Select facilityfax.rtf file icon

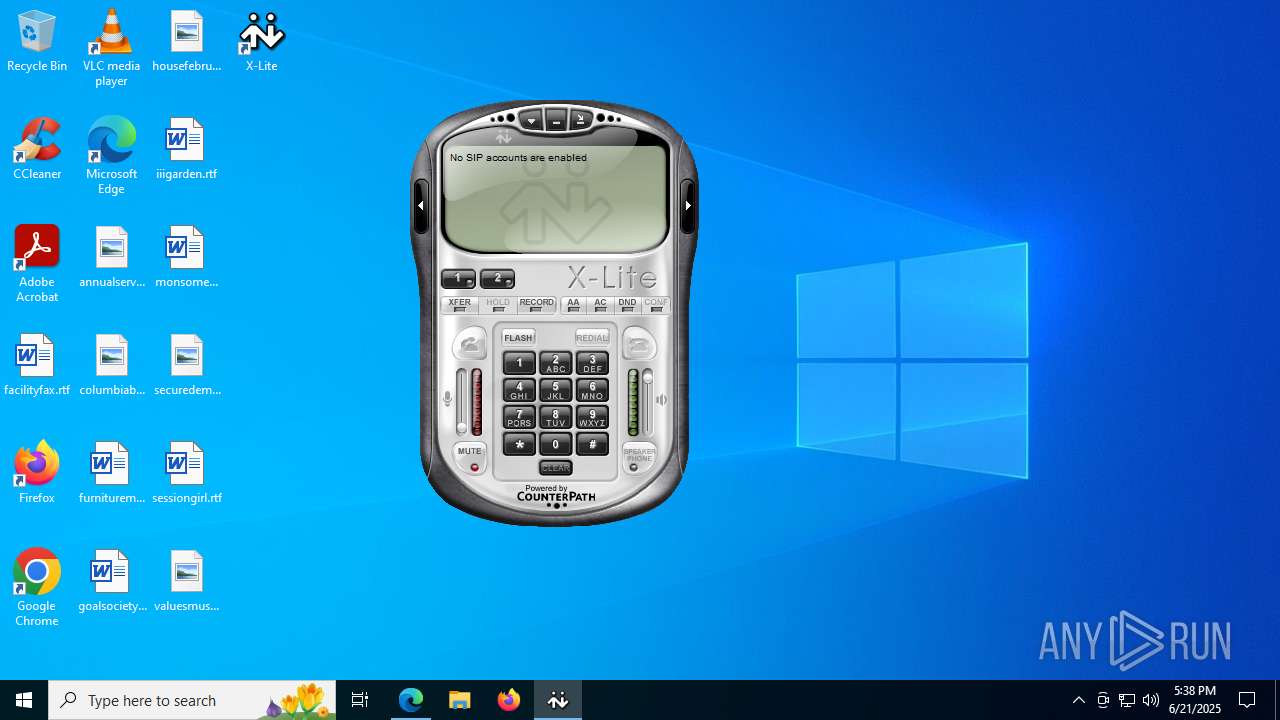[37, 366]
